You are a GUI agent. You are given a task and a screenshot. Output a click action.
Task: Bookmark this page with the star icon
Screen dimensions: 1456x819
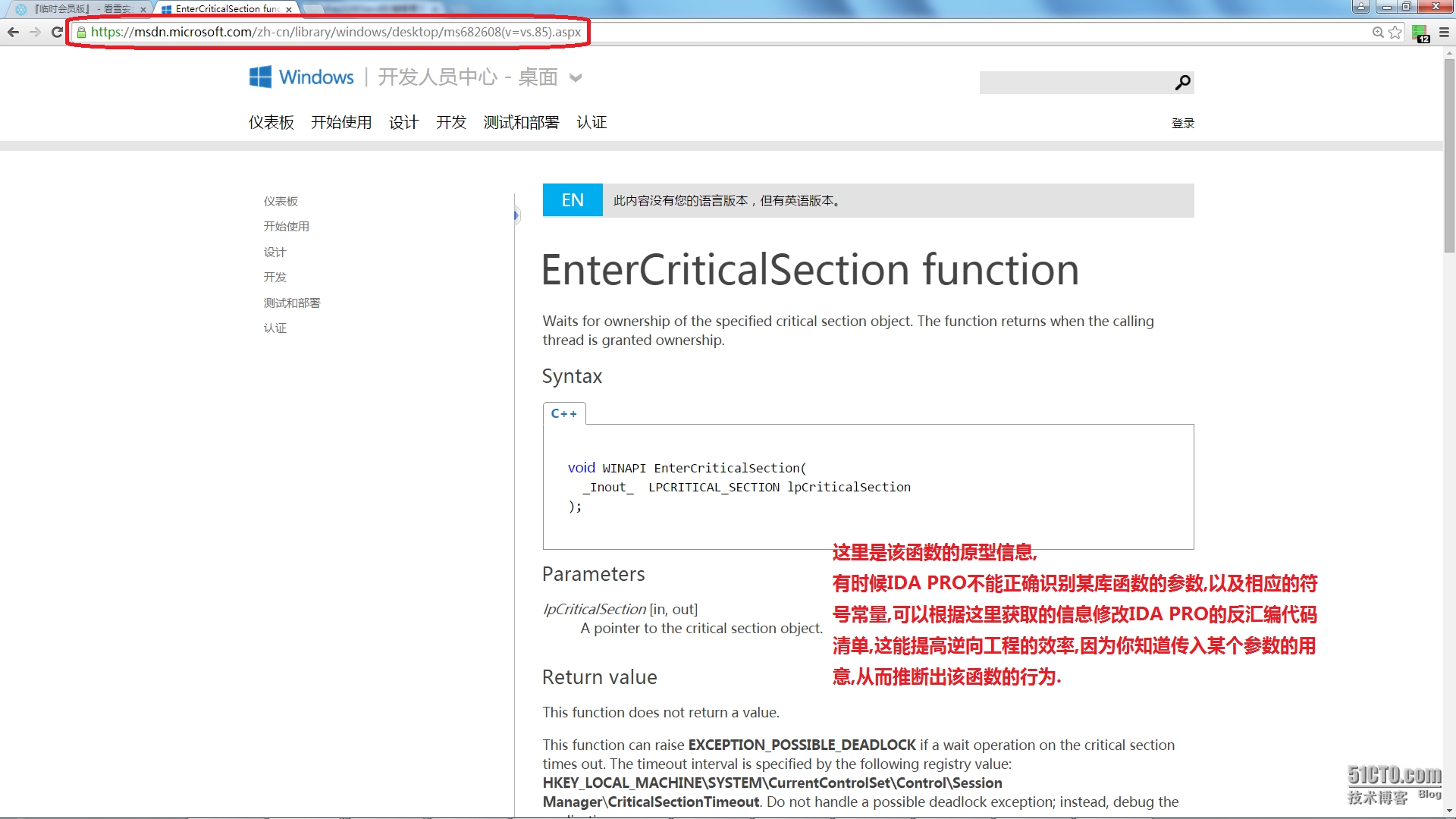coord(1395,32)
